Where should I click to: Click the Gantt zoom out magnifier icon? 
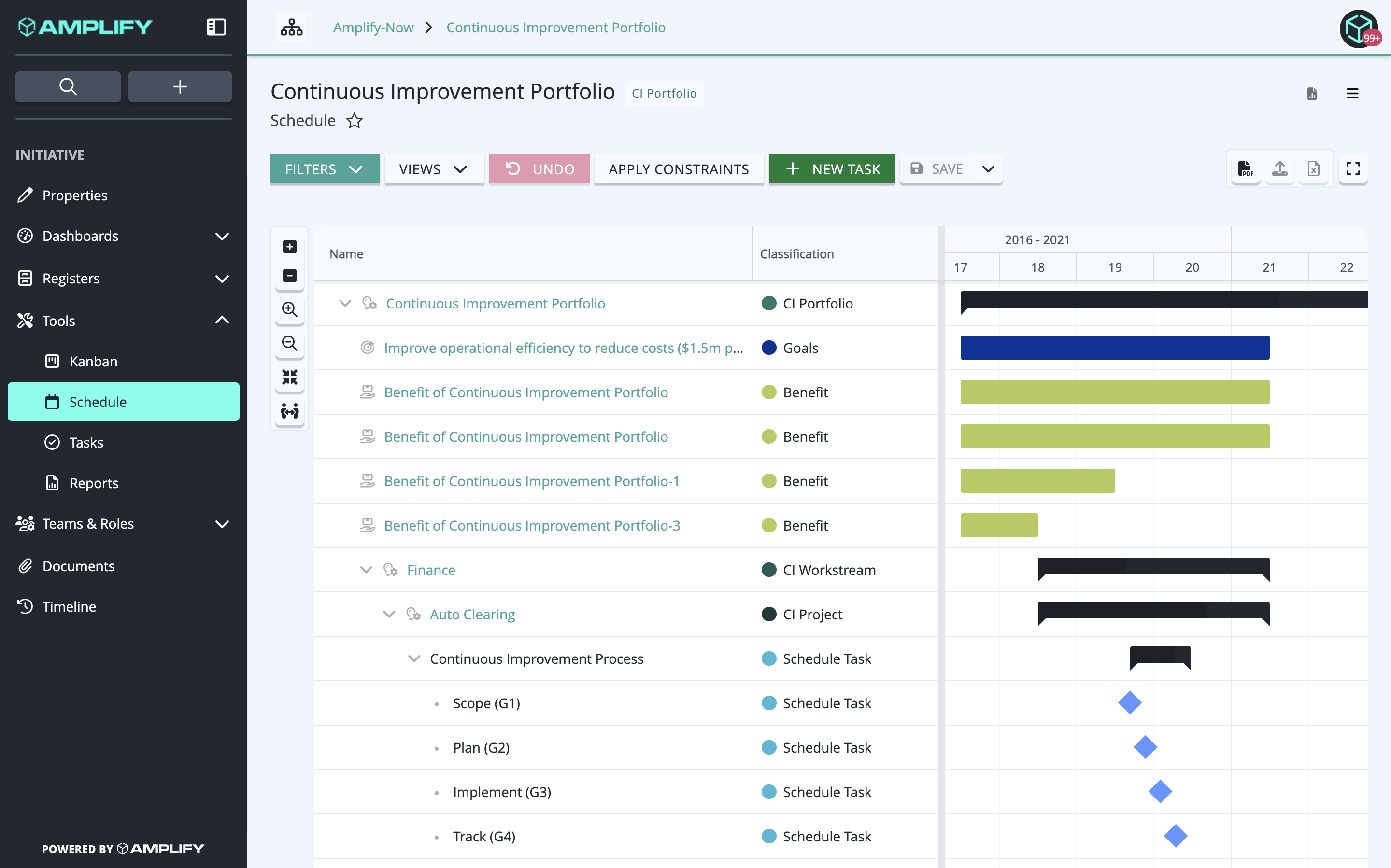coord(289,343)
